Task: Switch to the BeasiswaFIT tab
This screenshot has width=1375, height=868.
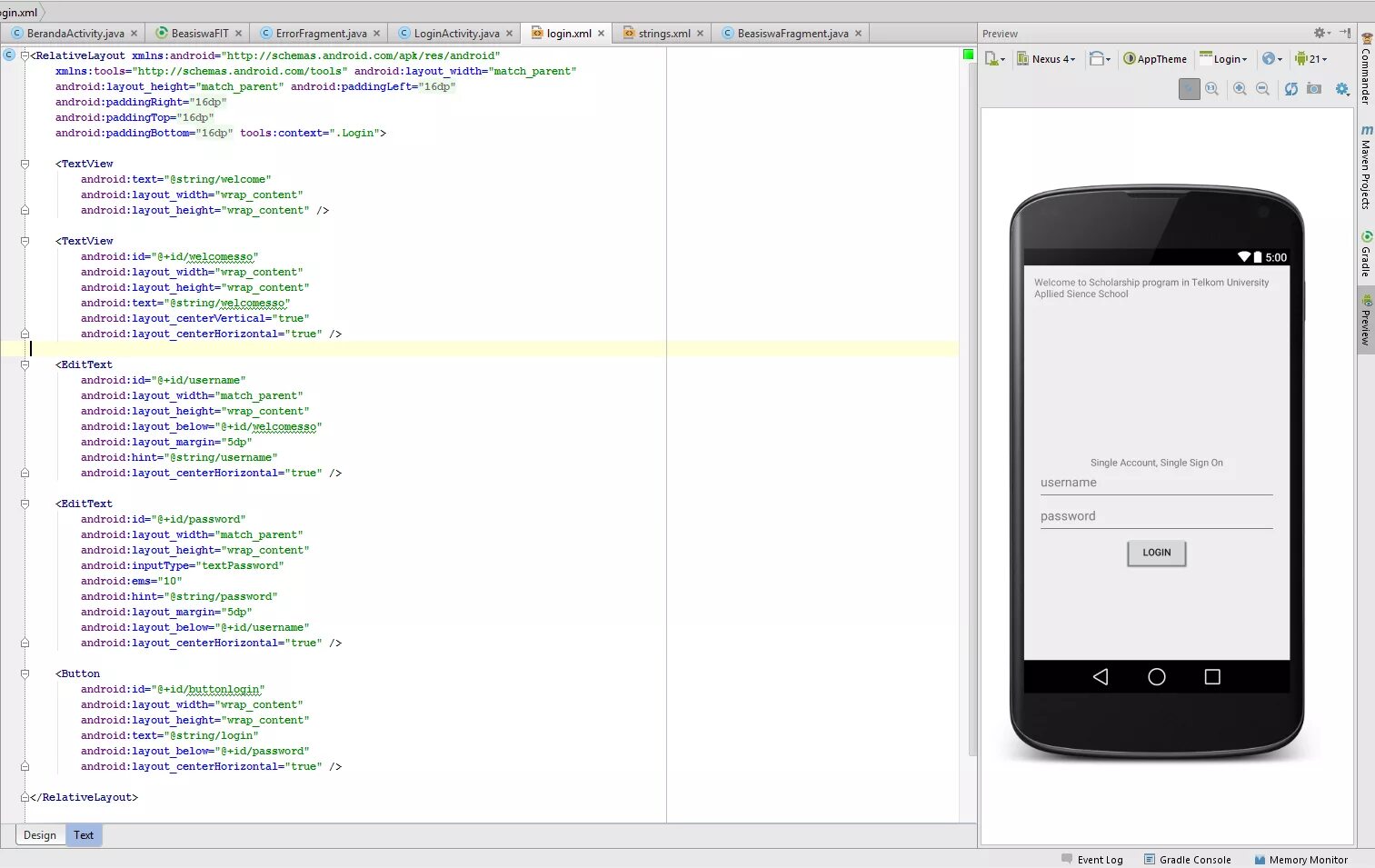Action: 199,34
